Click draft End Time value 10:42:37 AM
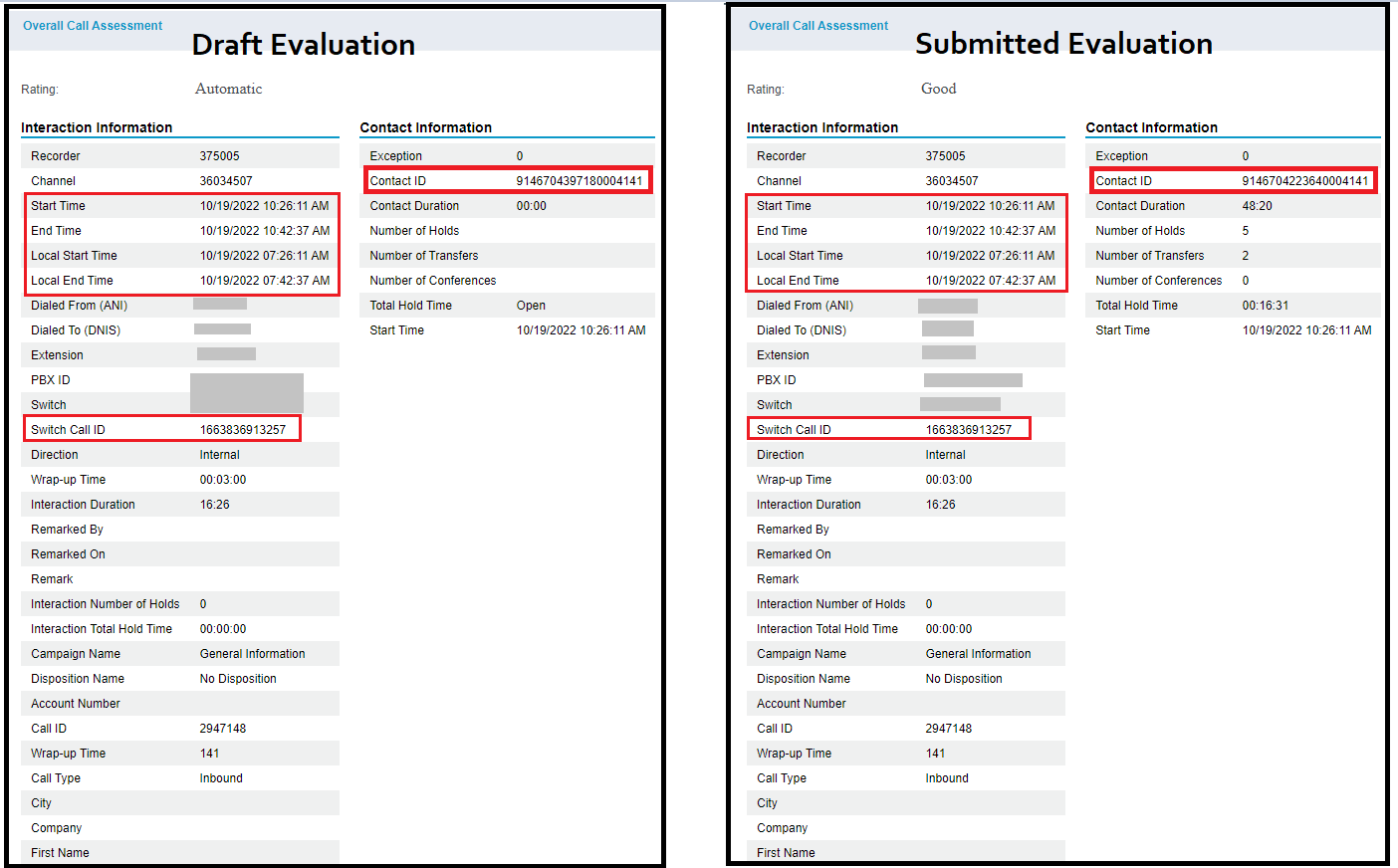The height and width of the screenshot is (868, 1398). pos(297,231)
